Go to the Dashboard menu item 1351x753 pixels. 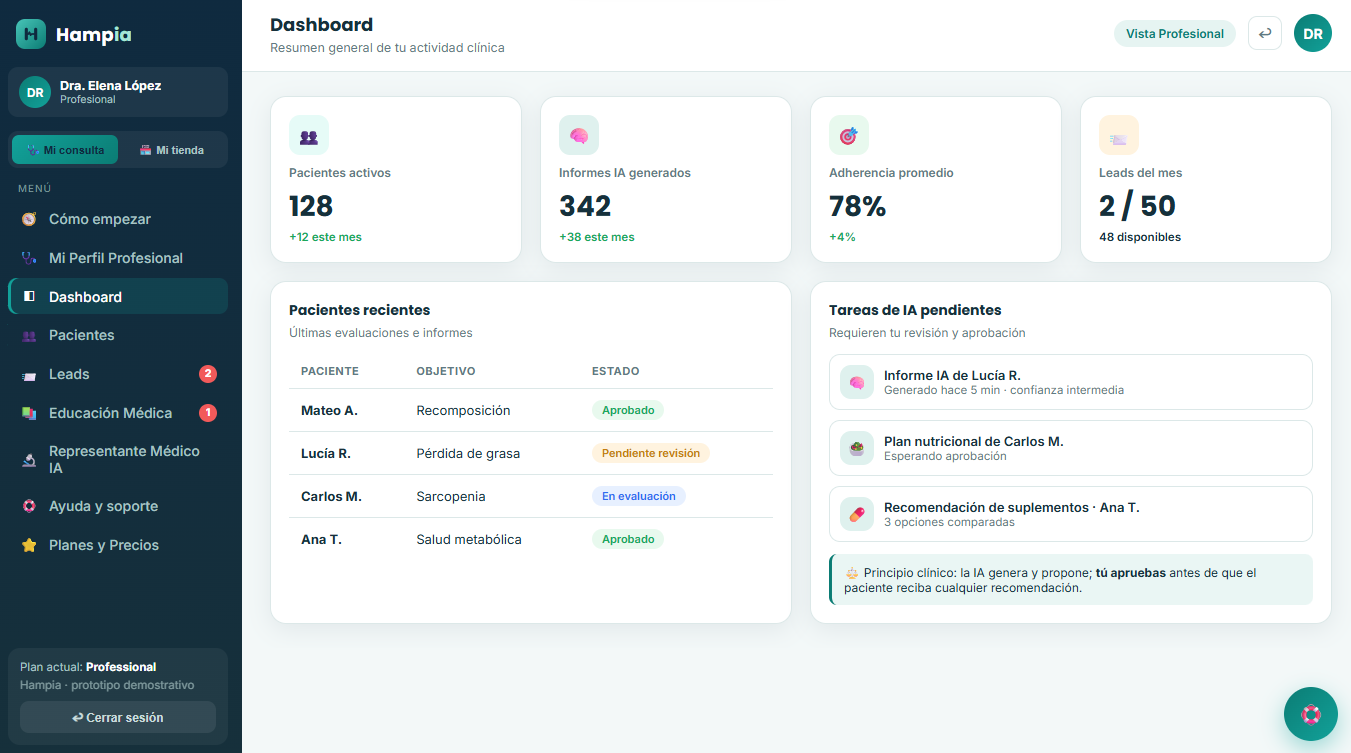click(118, 297)
